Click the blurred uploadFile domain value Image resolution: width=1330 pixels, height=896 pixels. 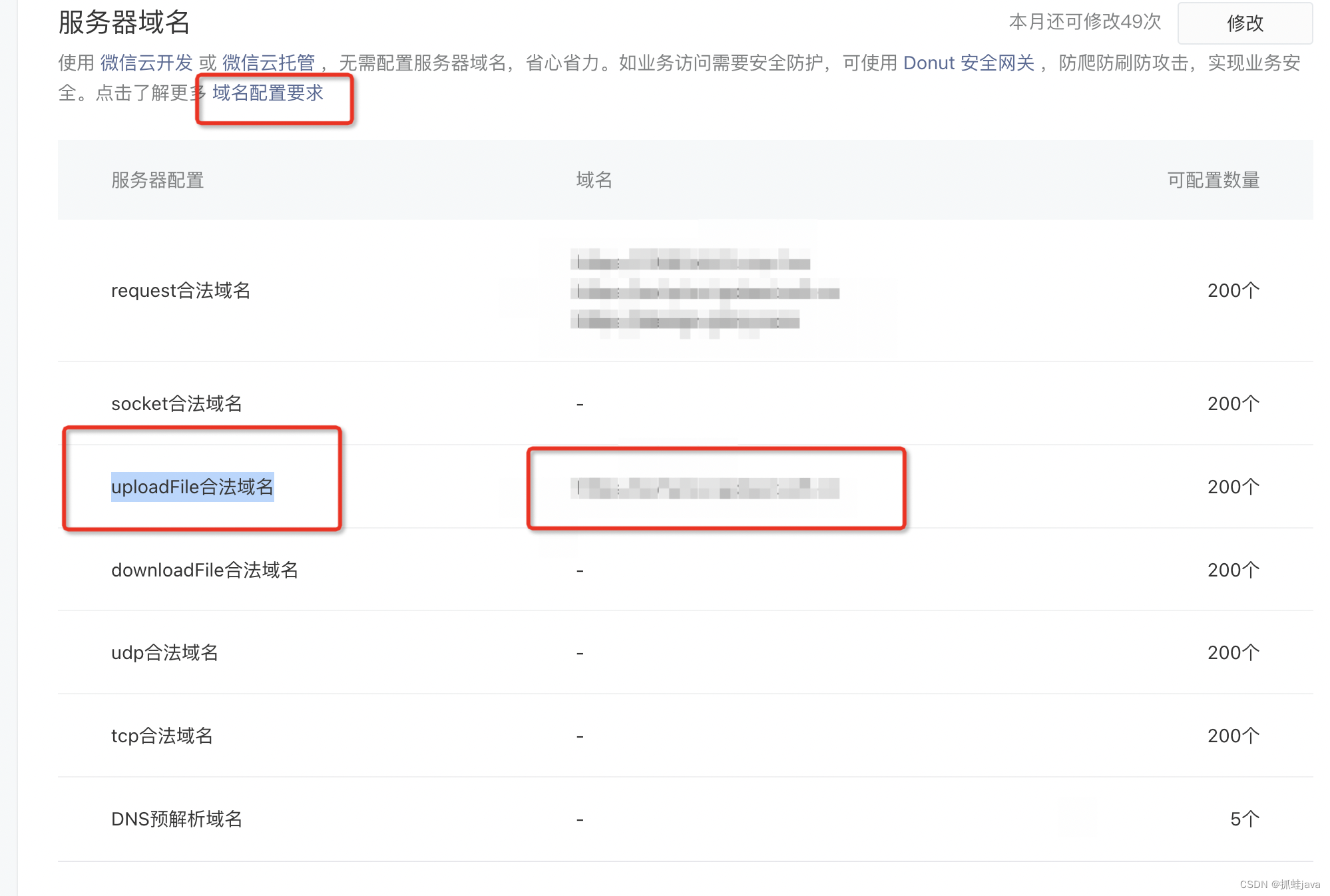705,489
